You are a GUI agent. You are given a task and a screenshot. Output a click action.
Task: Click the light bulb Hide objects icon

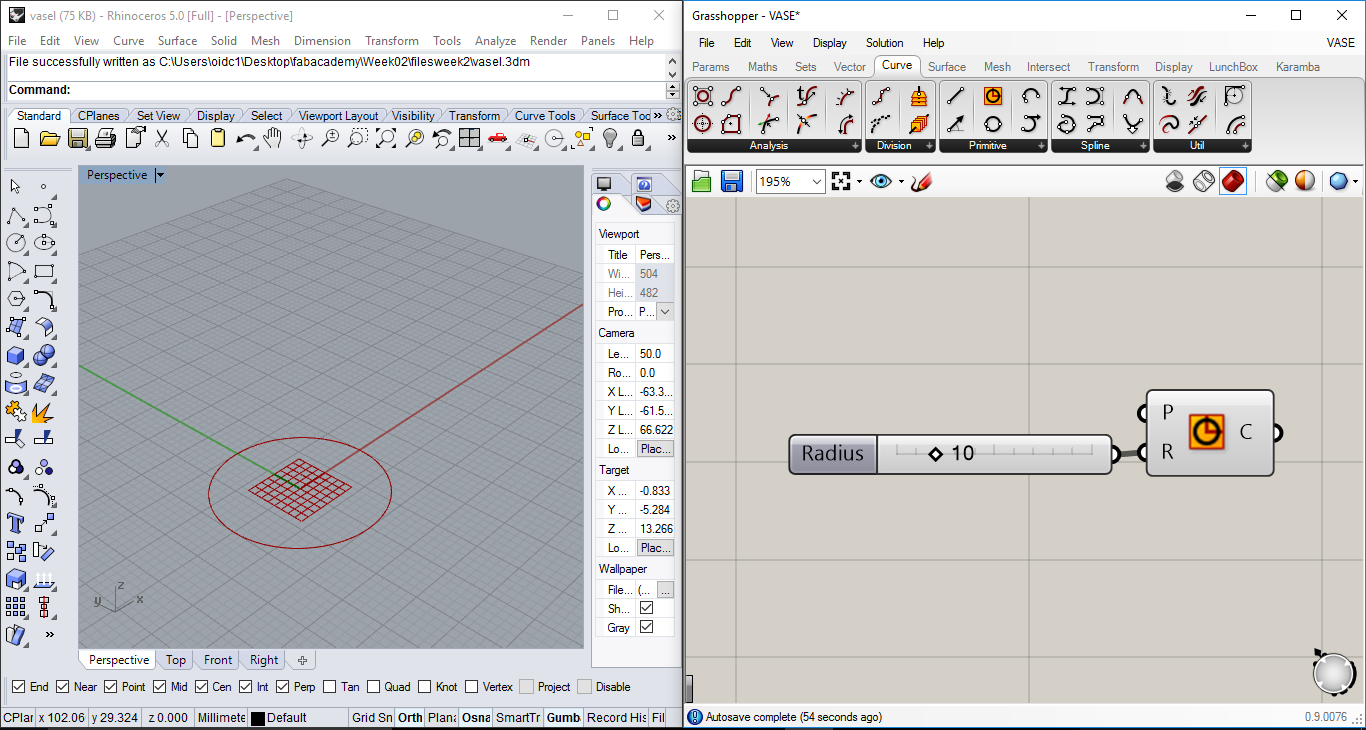[609, 139]
